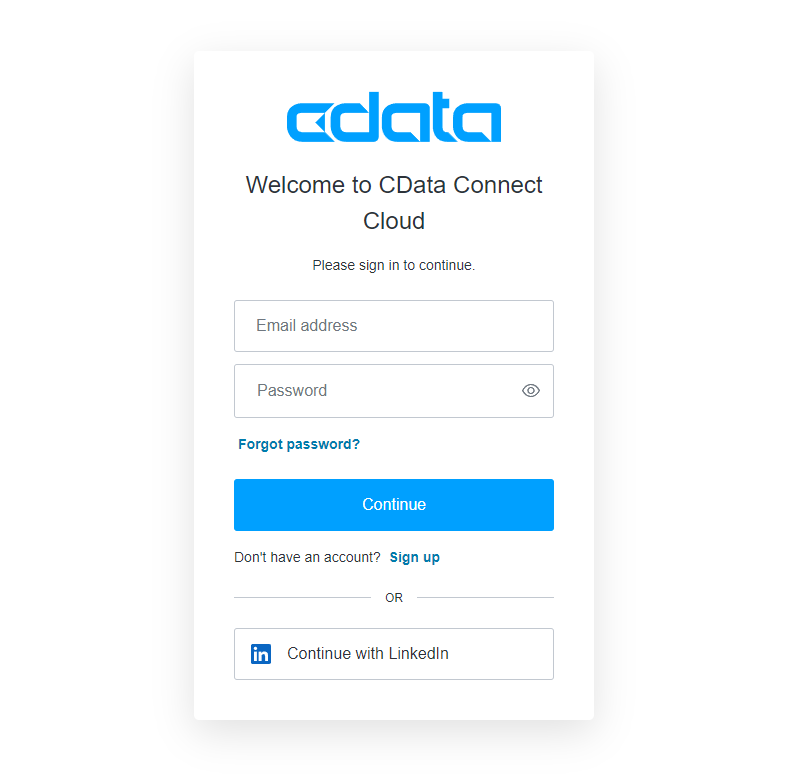This screenshot has height=776, width=788.
Task: Select Continue with LinkedIn button
Action: click(393, 654)
